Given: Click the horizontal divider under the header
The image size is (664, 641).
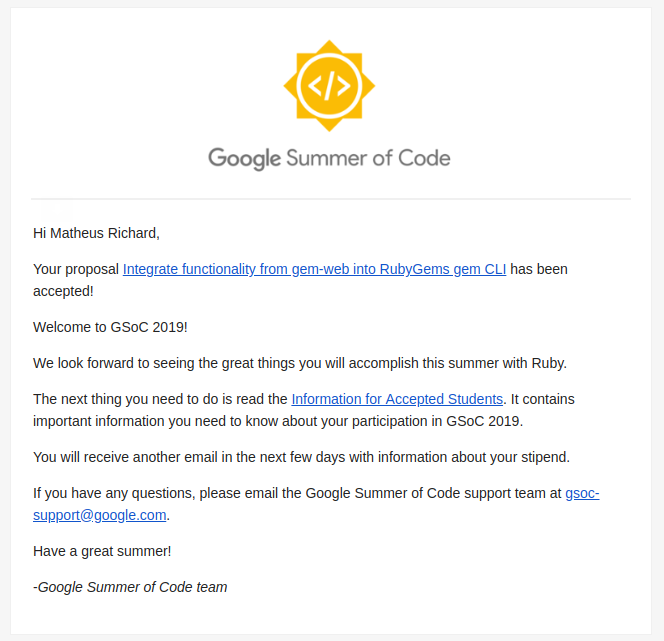Looking at the screenshot, I should tap(331, 199).
